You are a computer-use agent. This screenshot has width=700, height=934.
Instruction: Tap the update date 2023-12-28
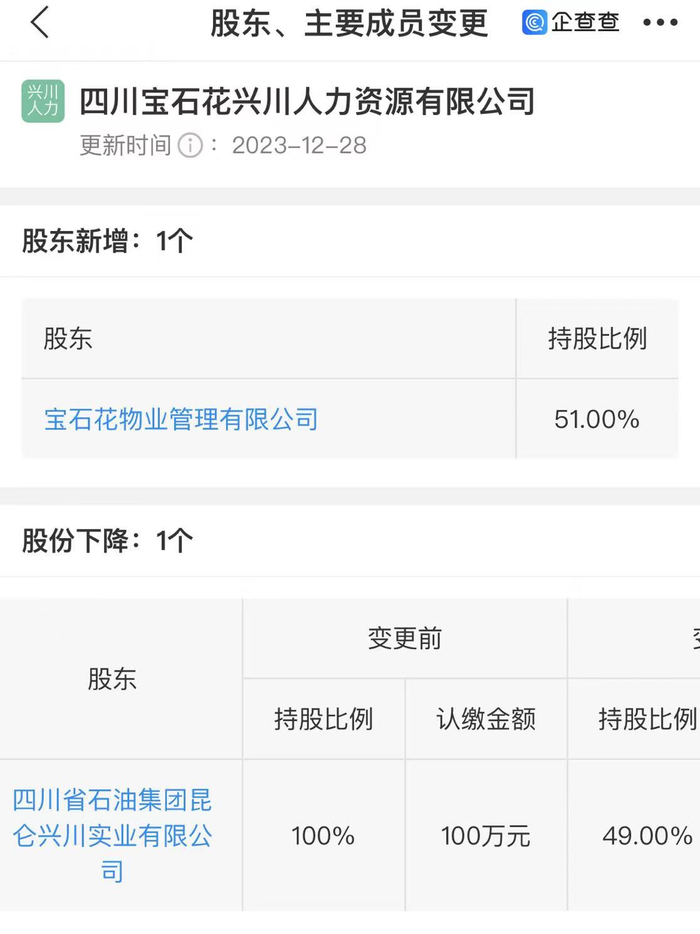tap(299, 146)
